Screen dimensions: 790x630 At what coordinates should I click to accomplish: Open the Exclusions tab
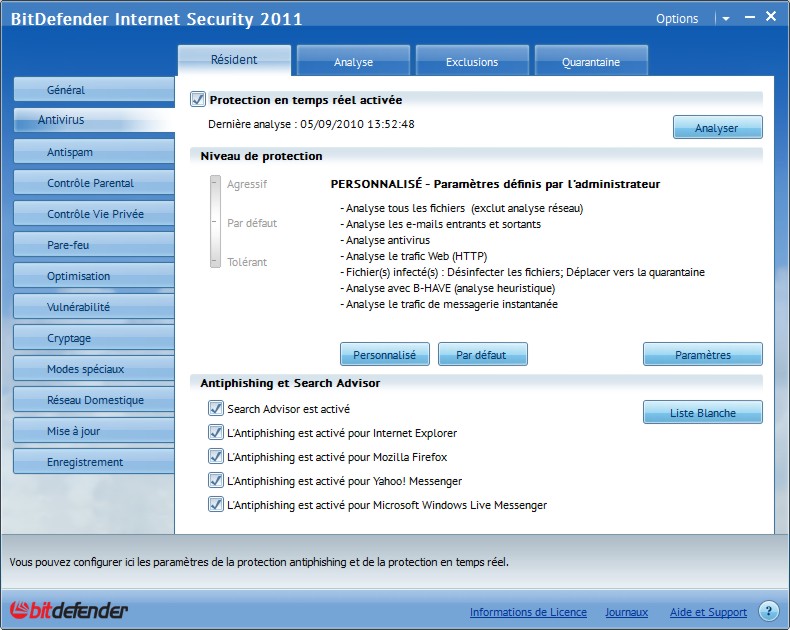tap(472, 61)
